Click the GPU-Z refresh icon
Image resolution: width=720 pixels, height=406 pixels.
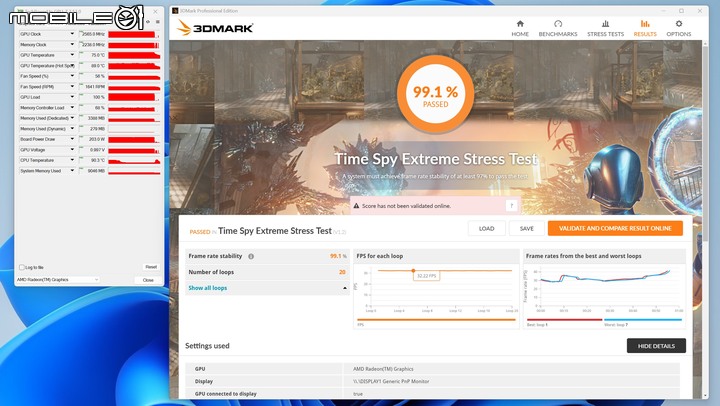pos(148,22)
